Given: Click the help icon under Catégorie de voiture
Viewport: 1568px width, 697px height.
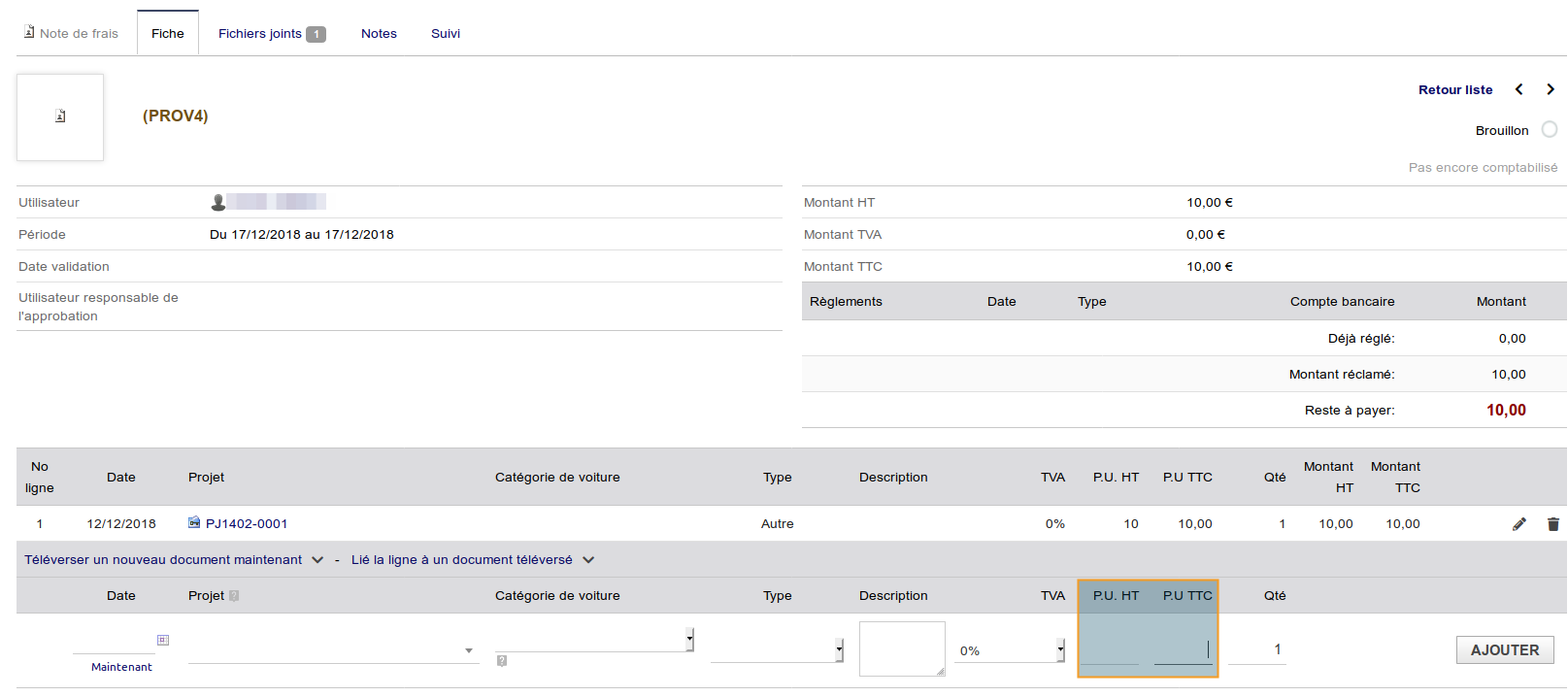Looking at the screenshot, I should pos(502,661).
